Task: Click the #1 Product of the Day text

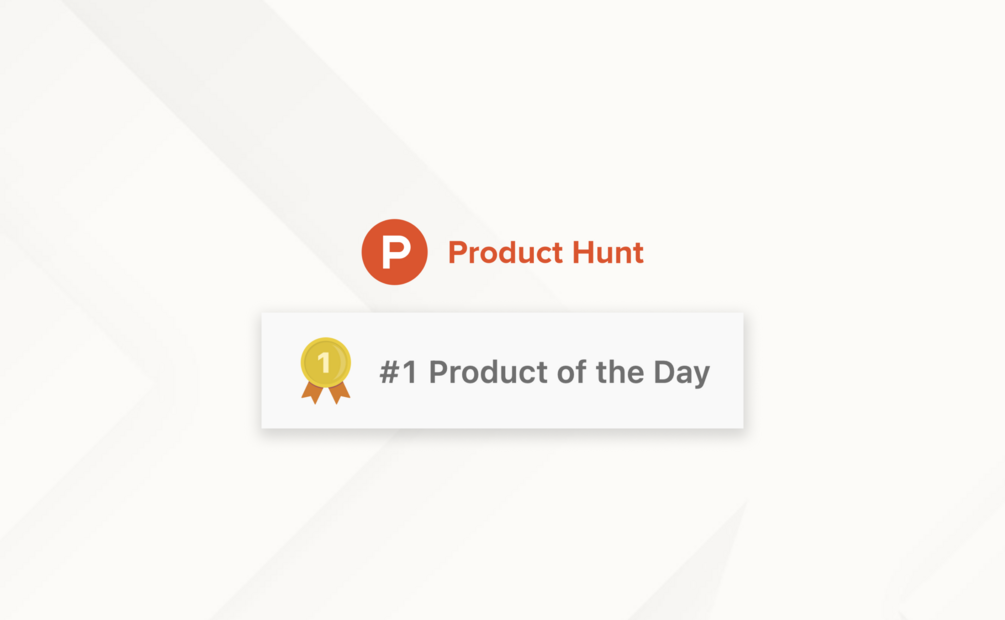Action: [x=544, y=372]
